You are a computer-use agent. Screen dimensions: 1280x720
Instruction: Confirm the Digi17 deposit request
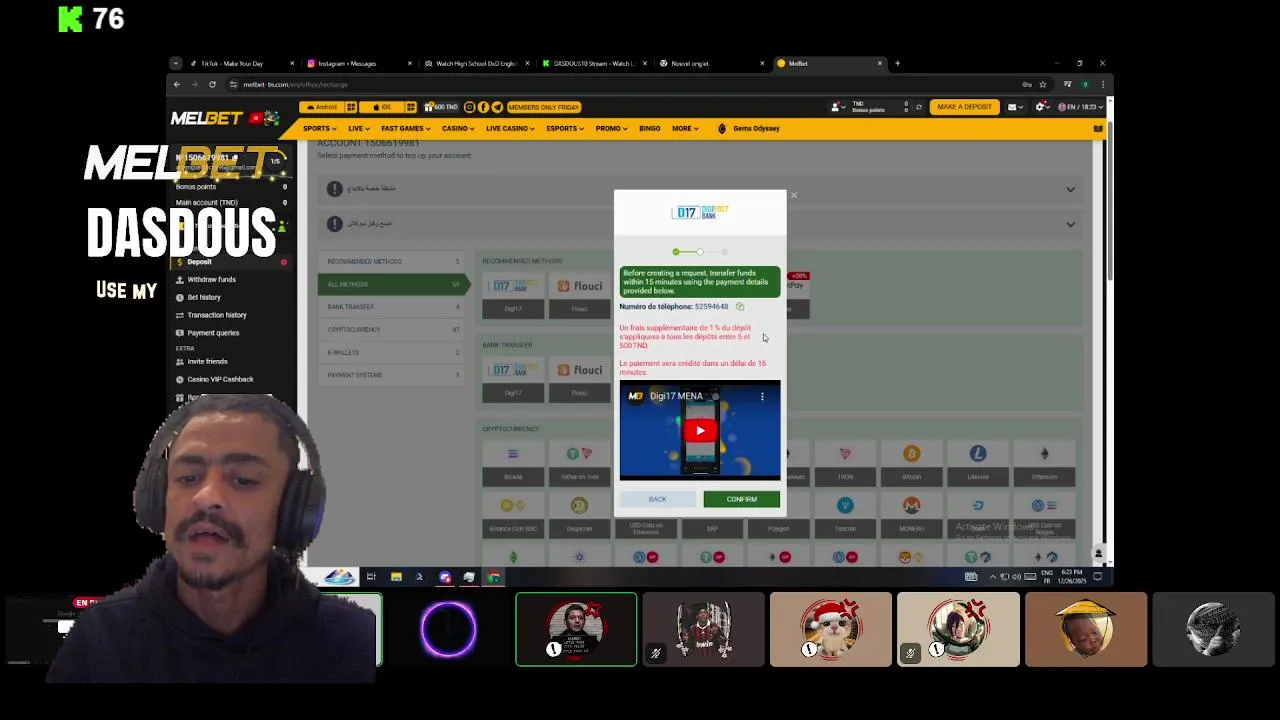(741, 499)
